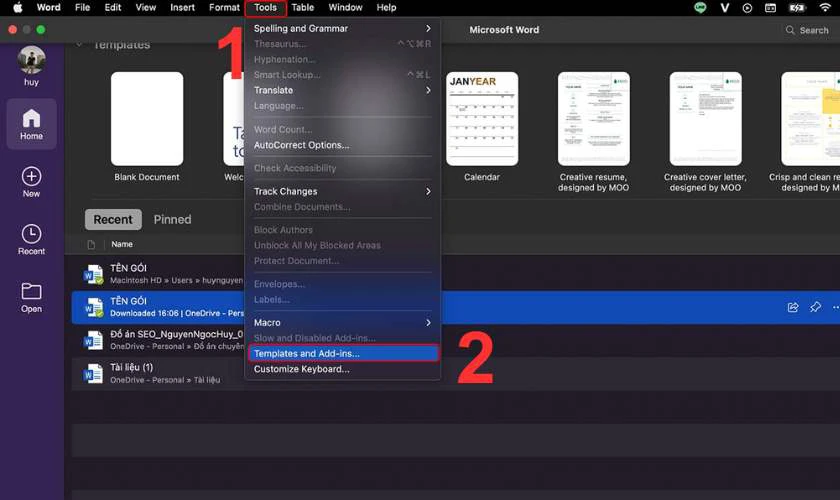Click the file type column icon header

click(x=91, y=244)
